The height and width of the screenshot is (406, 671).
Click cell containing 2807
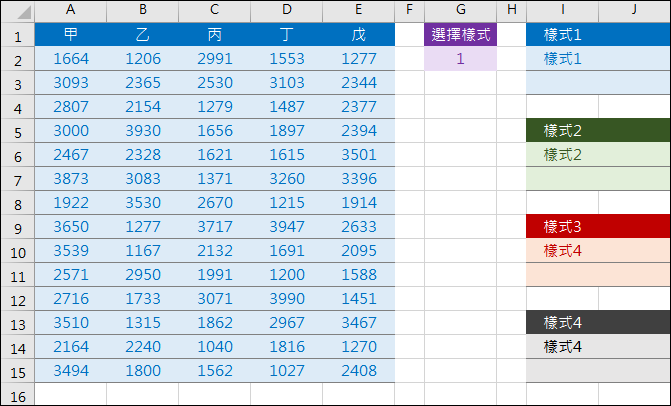point(71,107)
